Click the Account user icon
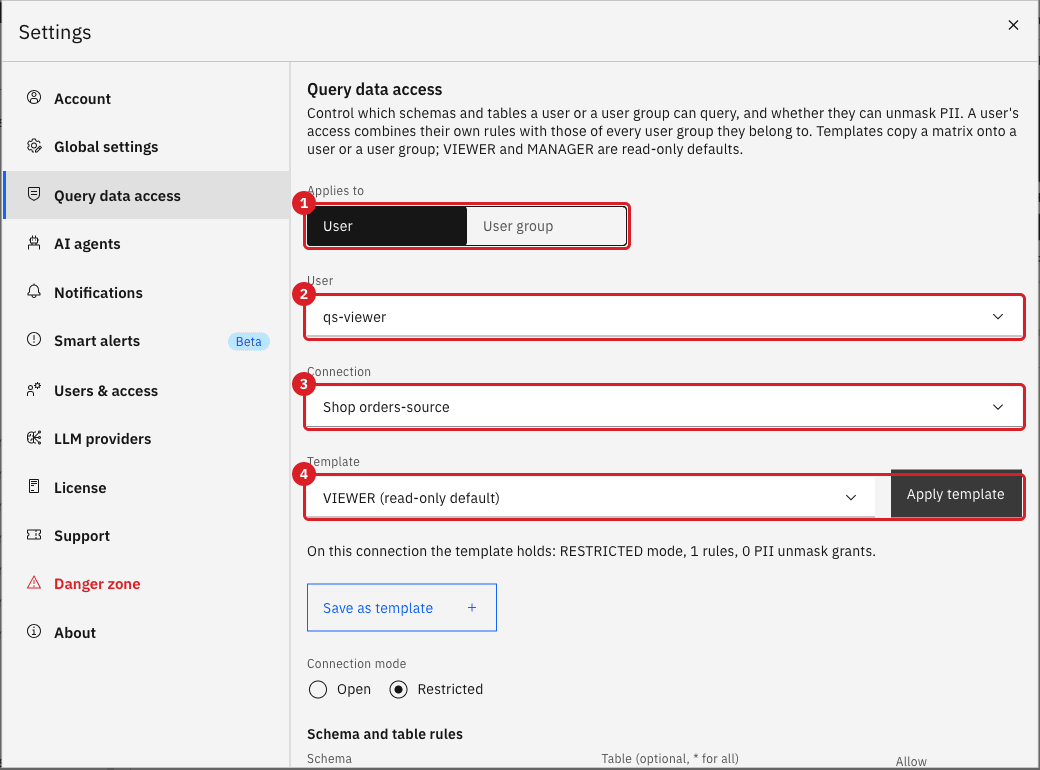The image size is (1040, 770). click(34, 97)
